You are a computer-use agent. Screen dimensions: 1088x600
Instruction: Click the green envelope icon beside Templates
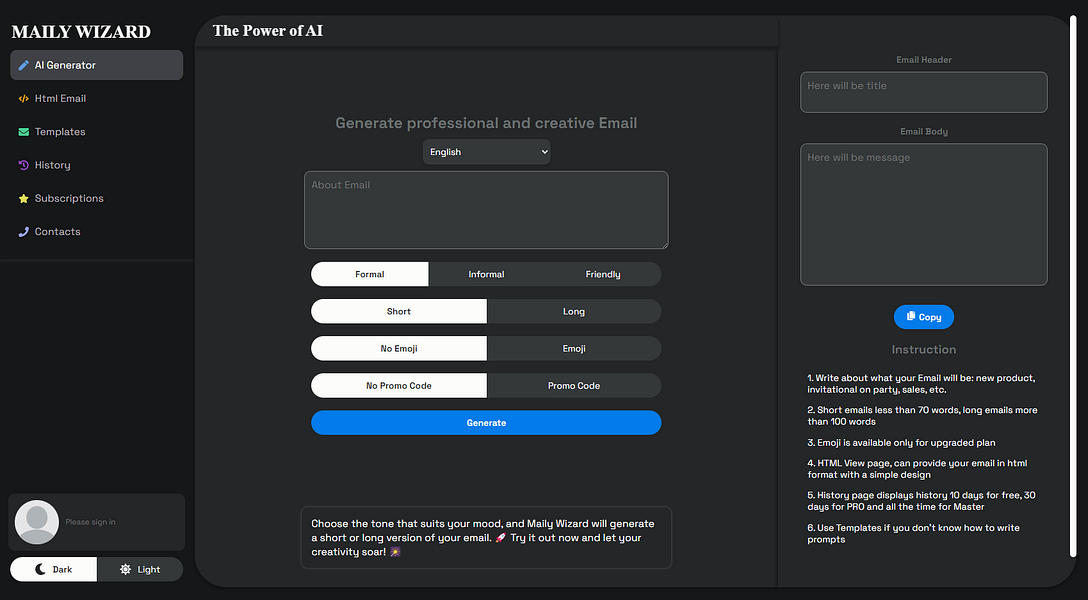click(x=24, y=132)
